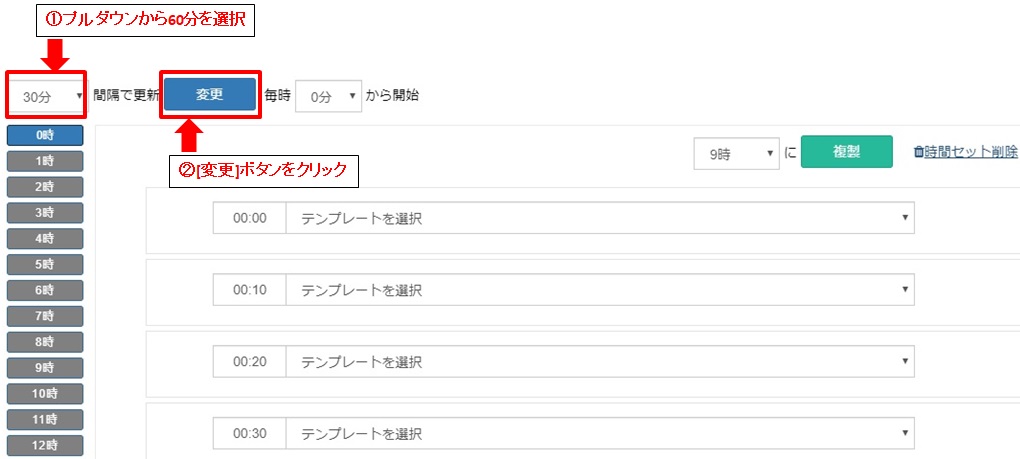Expand the 00:10 テンプレートを選択 dropdown
Screen dimensions: 1020x459
600,290
